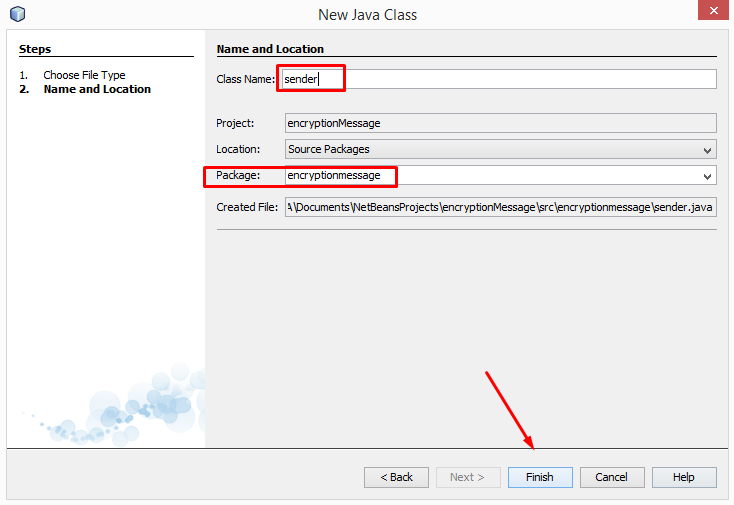This screenshot has width=734, height=505.
Task: Select step 'Name and Location' in Steps
Action: coord(97,89)
